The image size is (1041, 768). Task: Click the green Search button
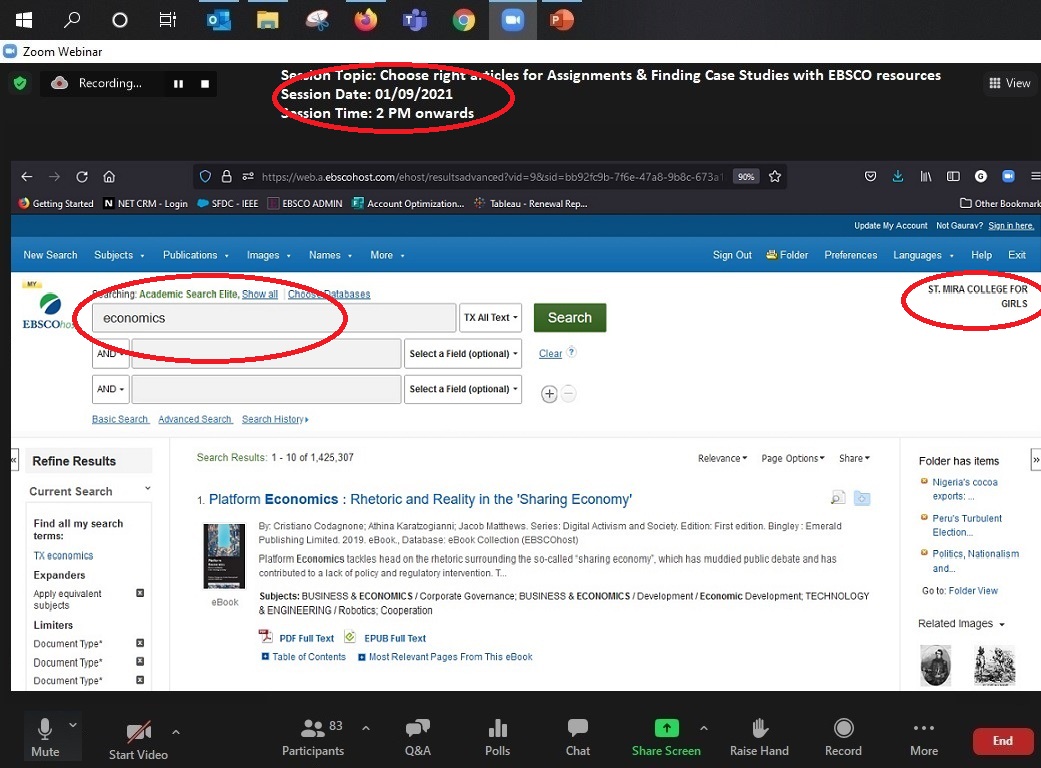pyautogui.click(x=569, y=318)
